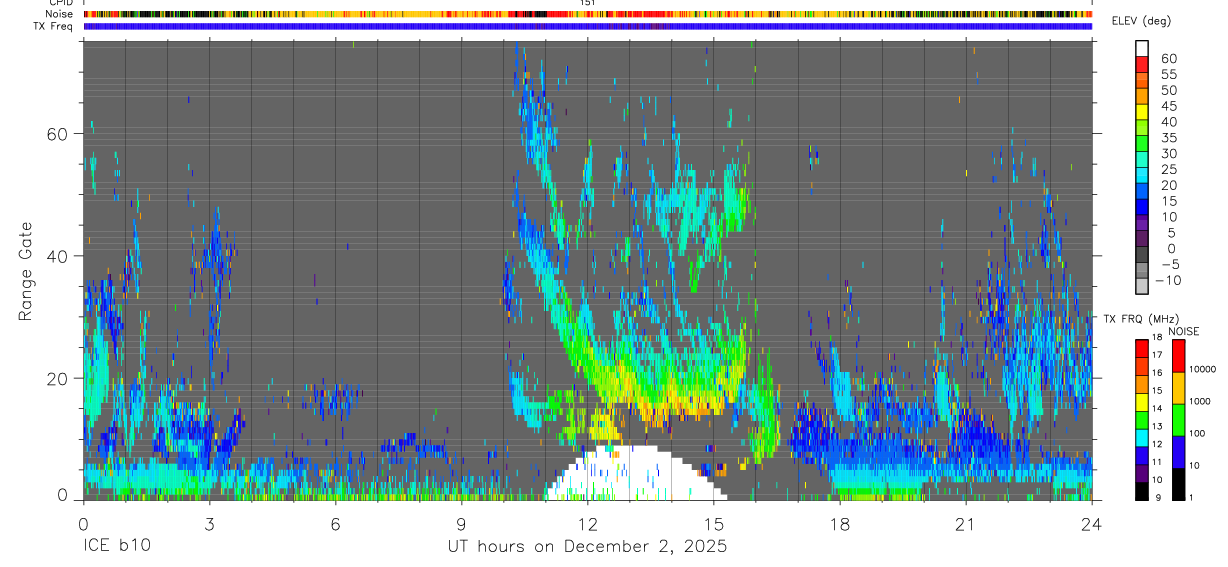The image size is (1228, 567).
Task: Click the black 9–10 MHz TX FRQ swatch
Action: coord(1142,491)
